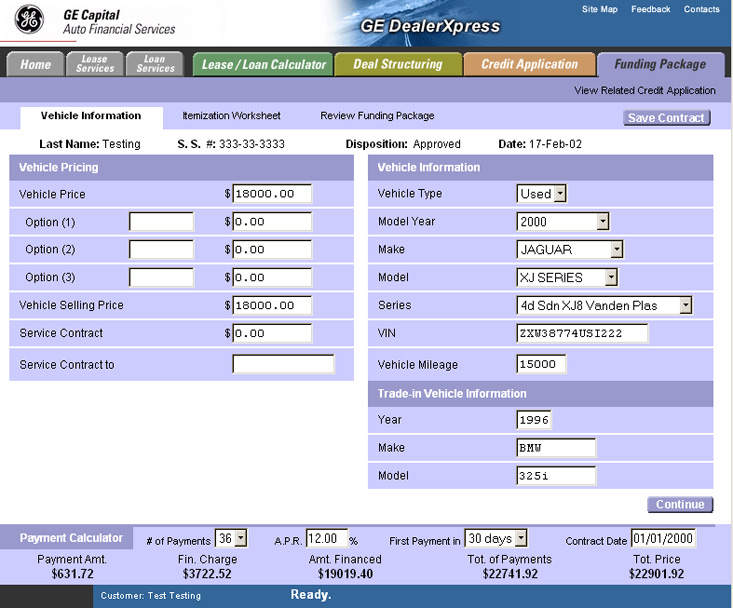Click the Customer: Test Testing status text
Image resolution: width=733 pixels, height=608 pixels.
151,596
